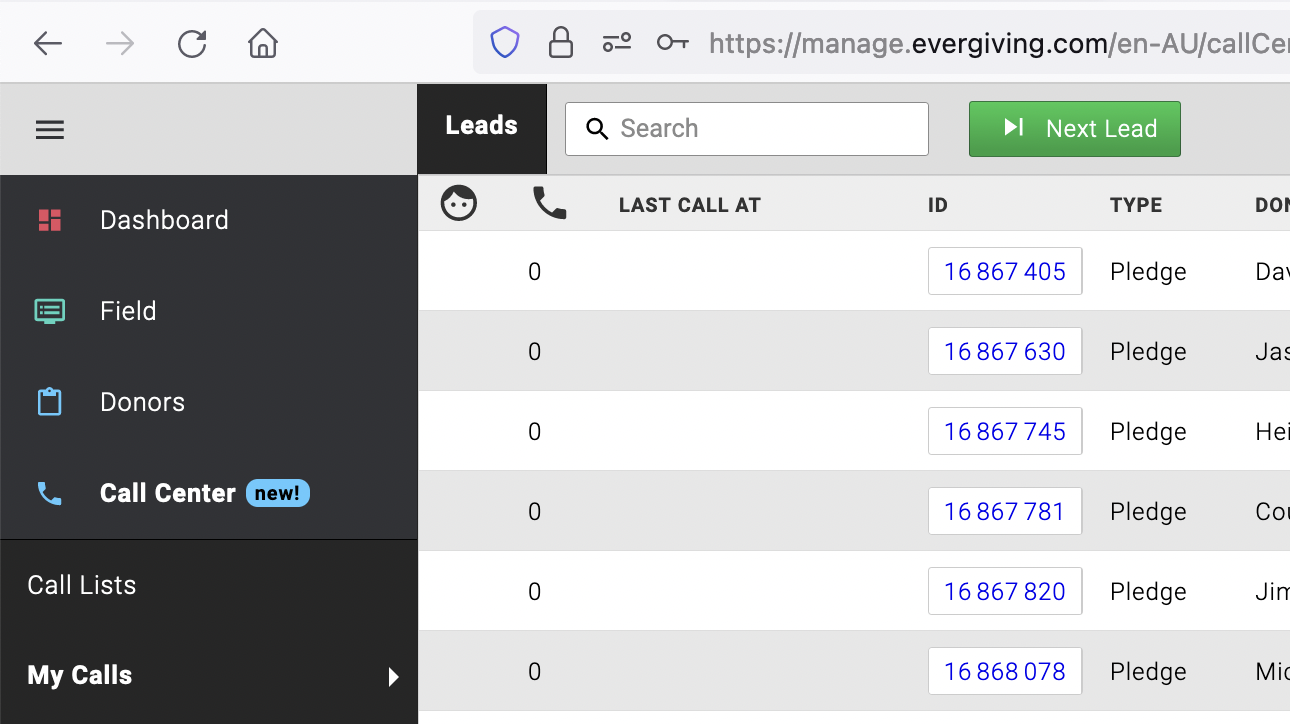Expand the My Calls arrow

point(394,677)
